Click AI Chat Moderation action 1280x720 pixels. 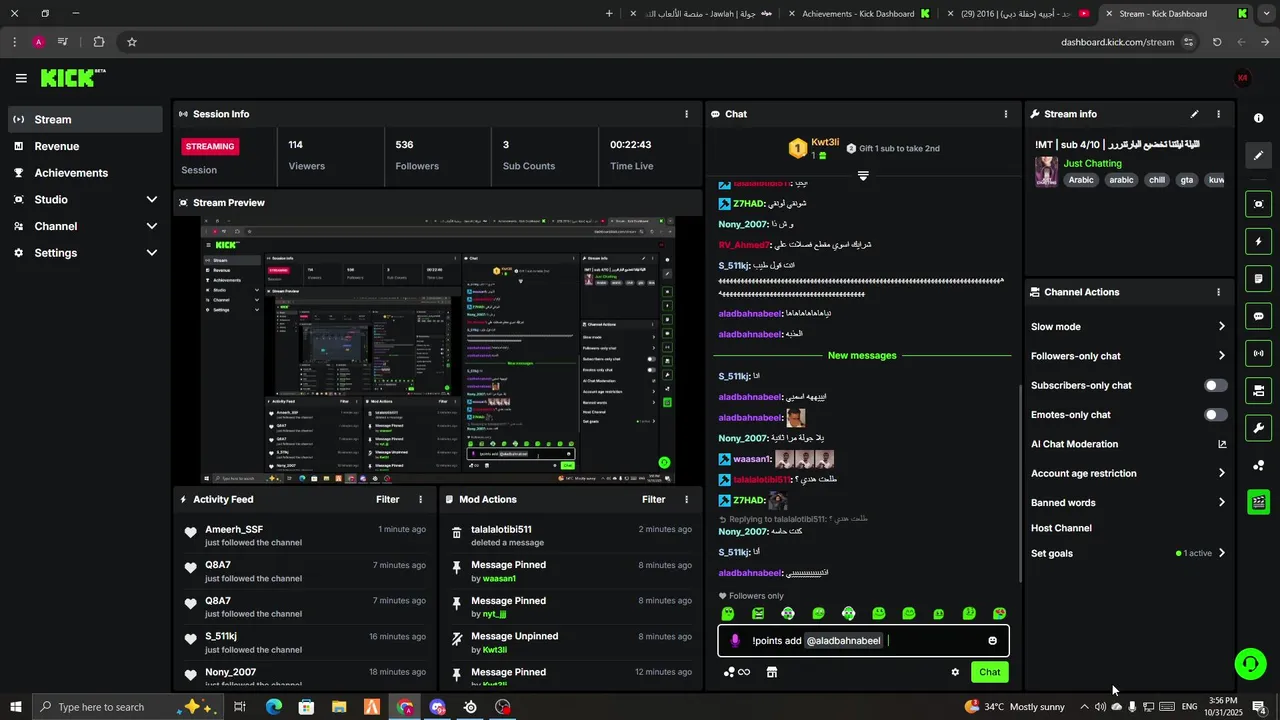[x=1128, y=444]
